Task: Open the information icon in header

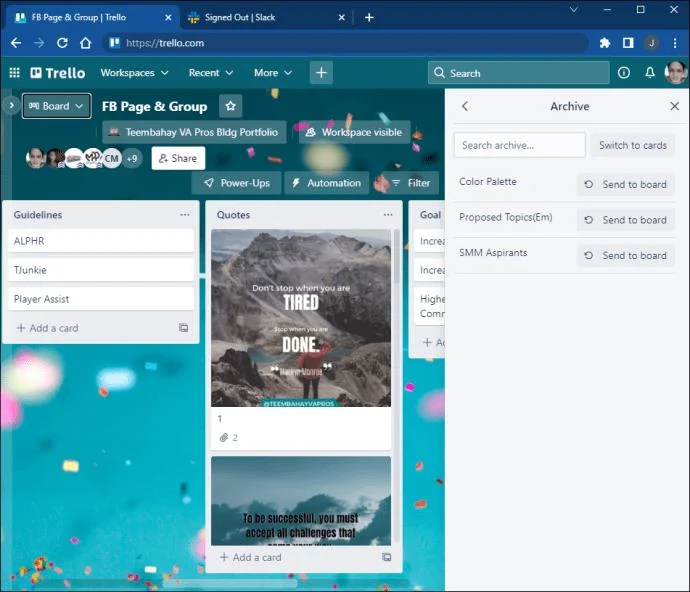Action: pos(624,73)
